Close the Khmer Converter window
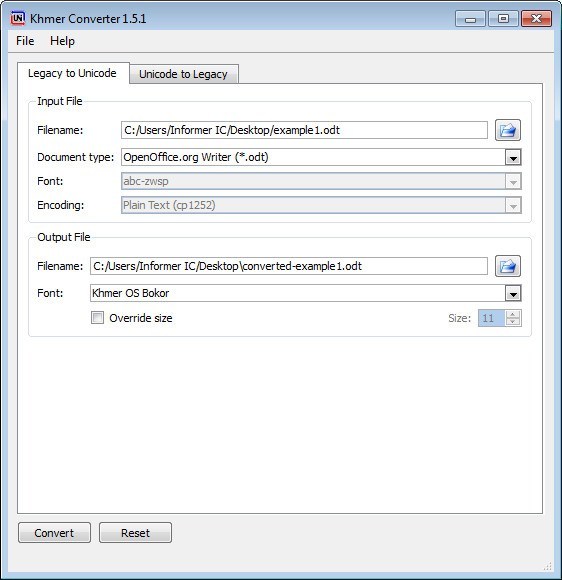 point(536,18)
